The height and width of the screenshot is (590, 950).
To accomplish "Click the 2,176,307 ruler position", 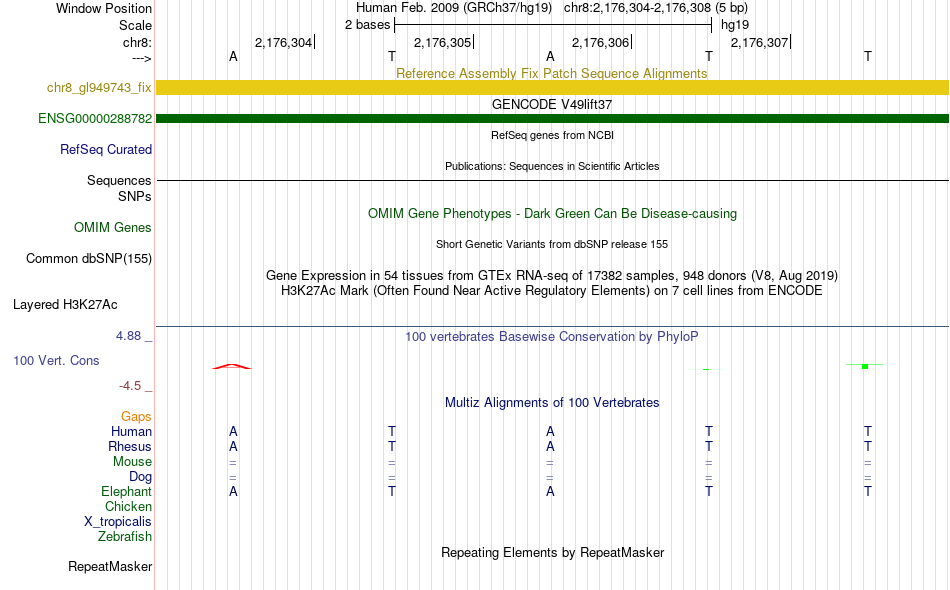I will pos(760,42).
